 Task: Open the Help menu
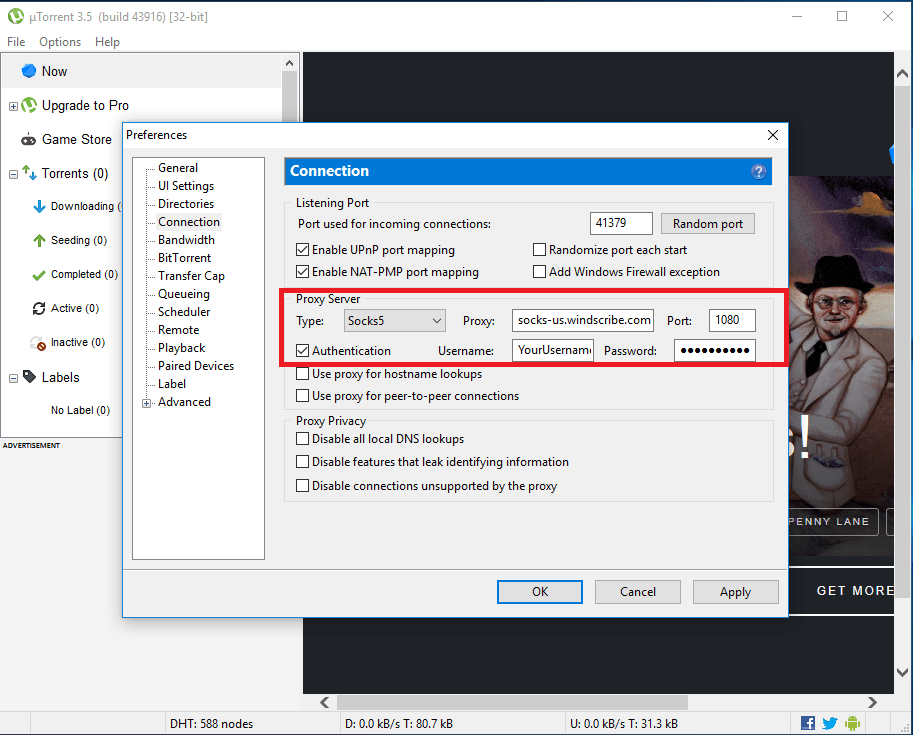pos(107,42)
